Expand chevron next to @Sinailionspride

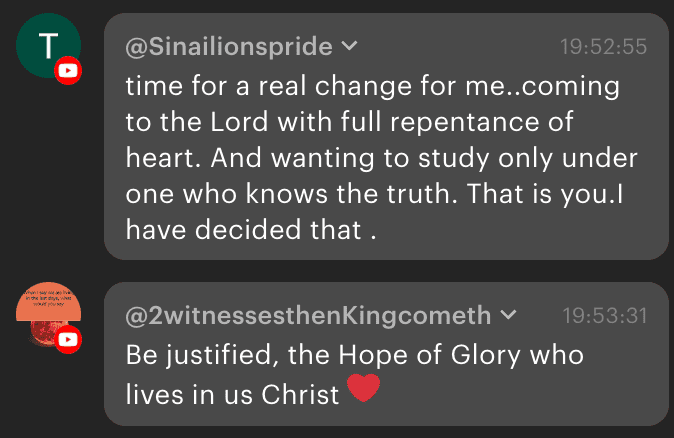pos(349,46)
